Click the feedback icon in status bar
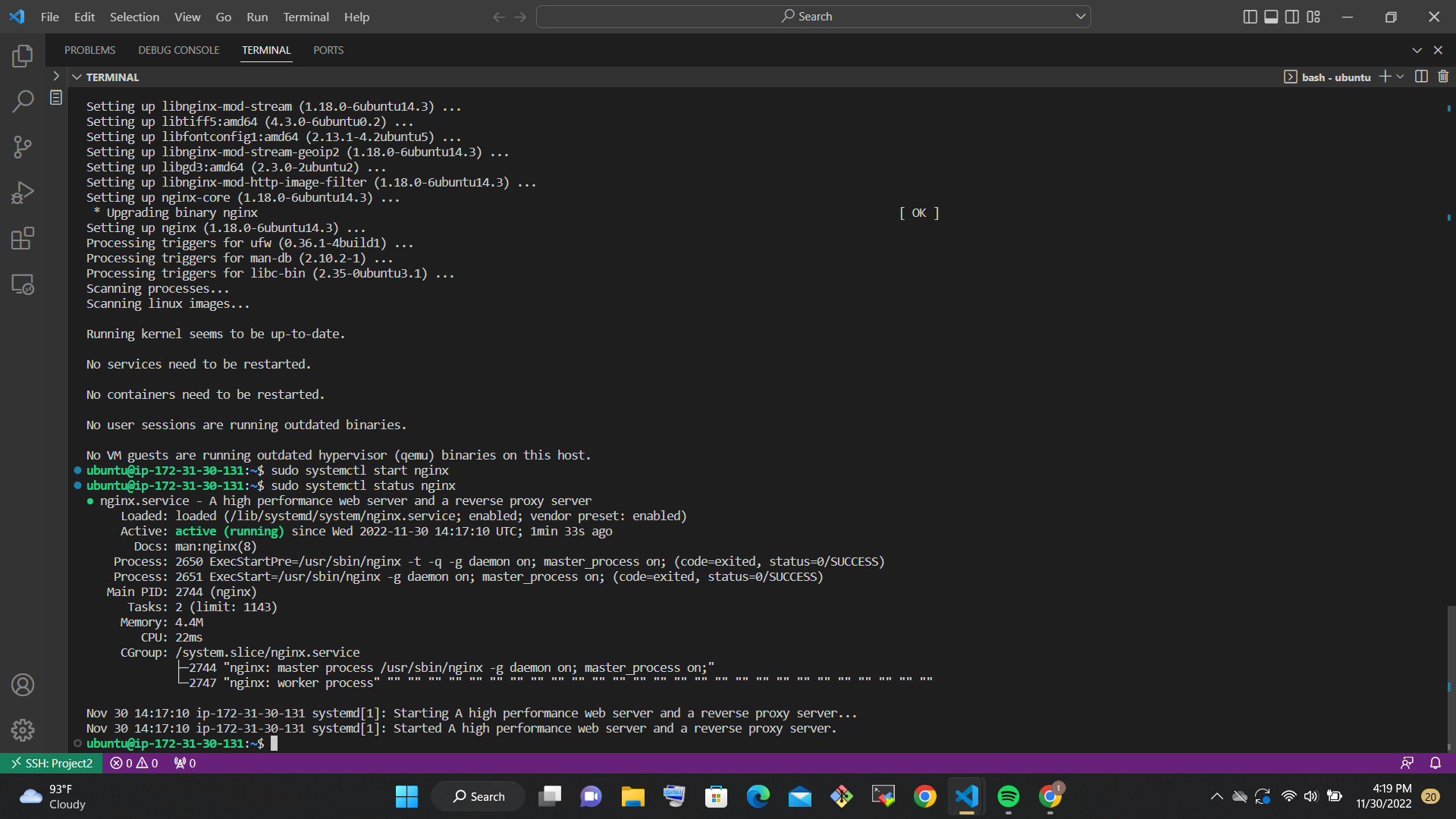The image size is (1456, 819). (1407, 763)
